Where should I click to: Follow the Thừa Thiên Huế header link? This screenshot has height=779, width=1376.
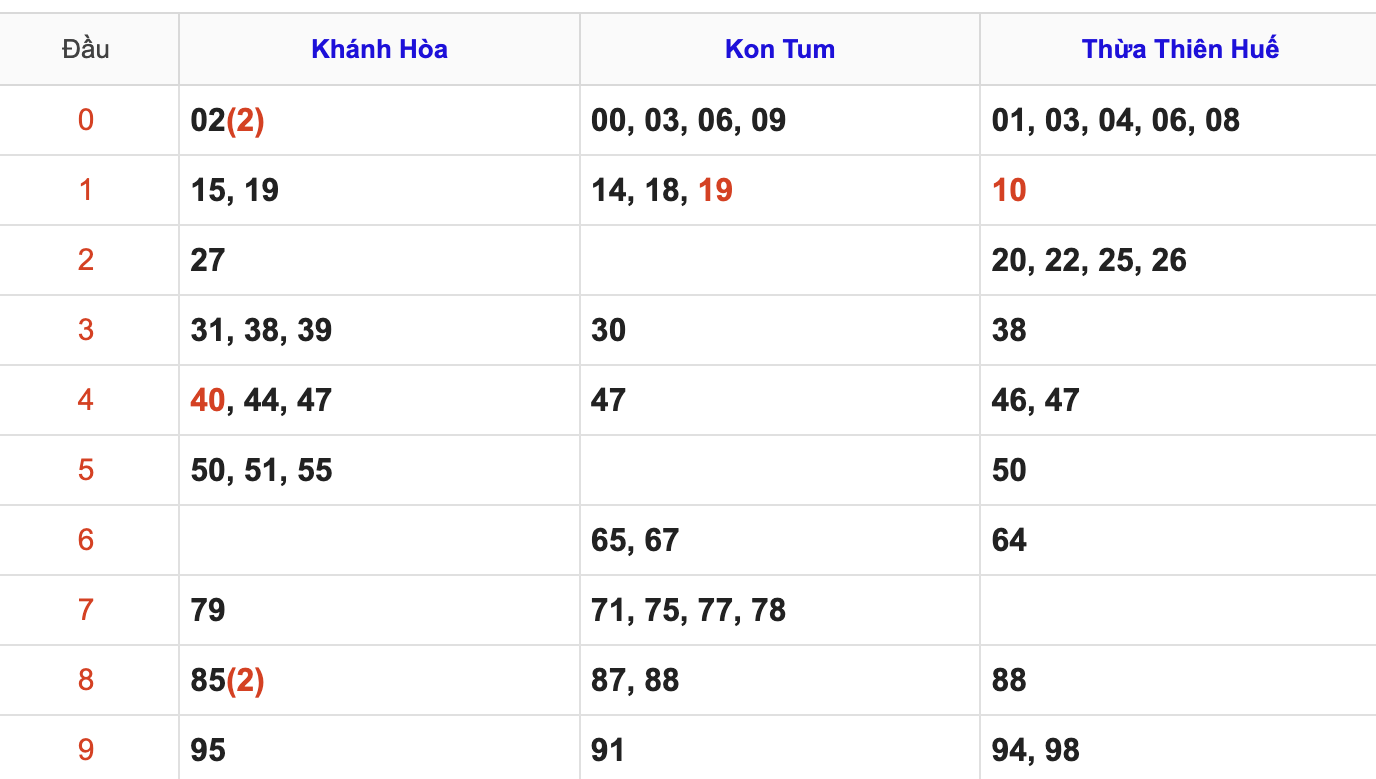coord(1180,49)
